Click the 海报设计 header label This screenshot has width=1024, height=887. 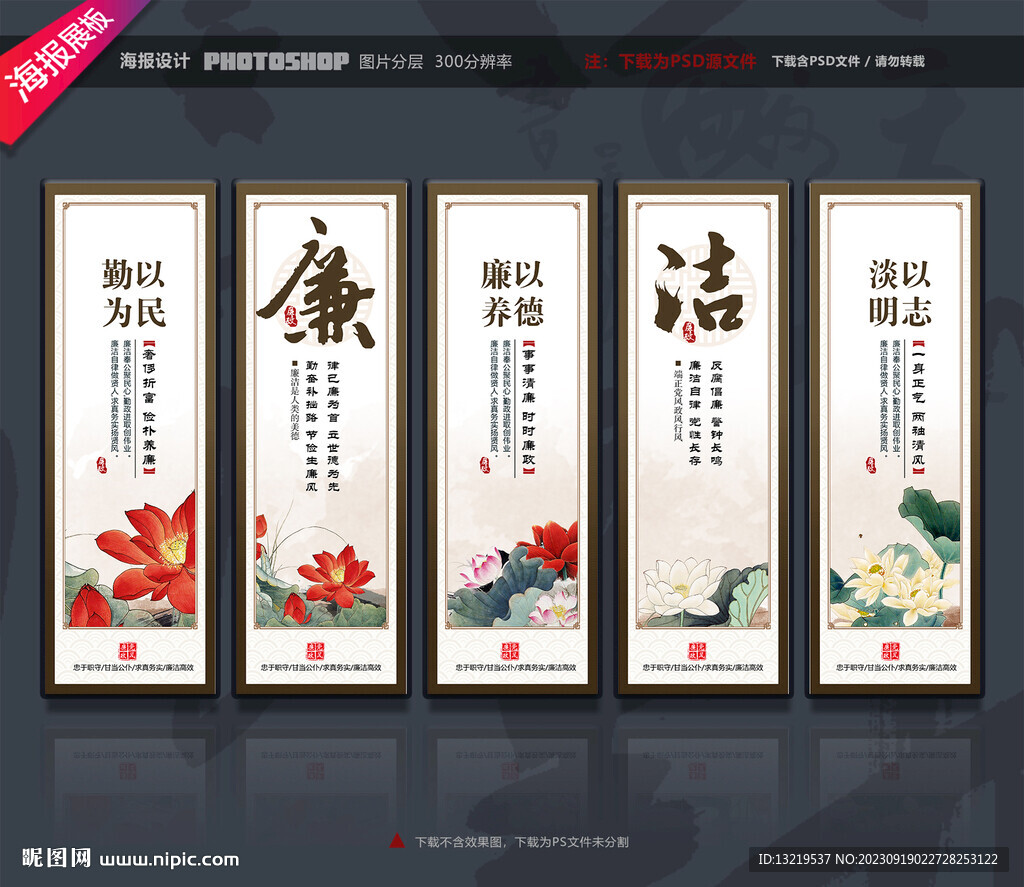coord(155,61)
